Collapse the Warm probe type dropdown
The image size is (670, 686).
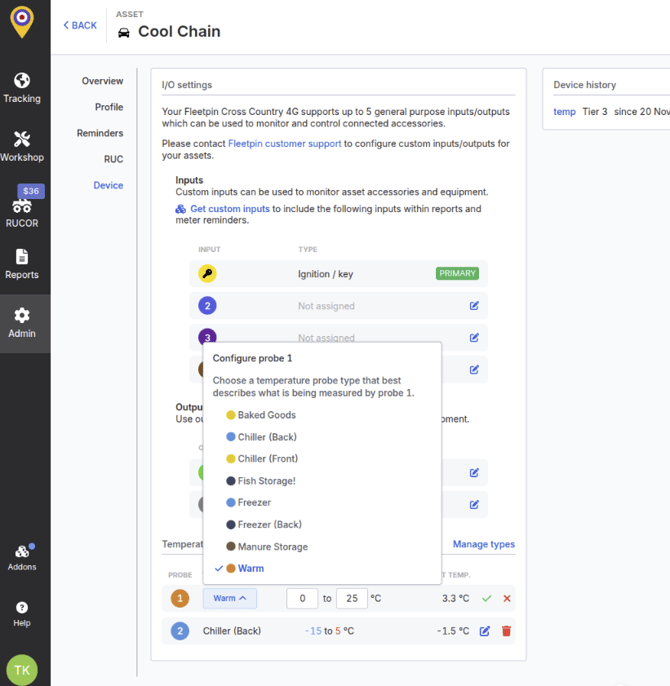click(229, 598)
